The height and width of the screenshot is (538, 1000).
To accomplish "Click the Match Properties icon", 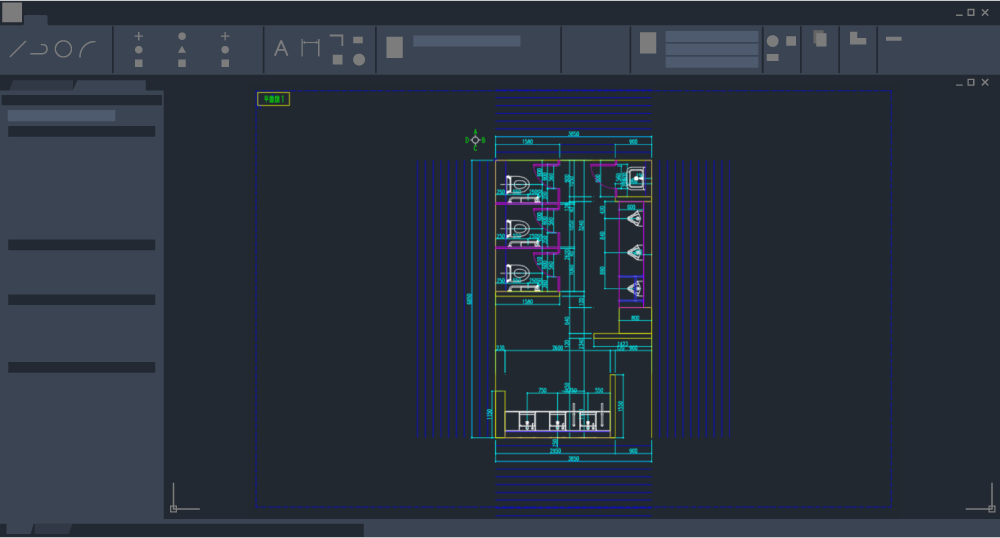I will [x=648, y=42].
